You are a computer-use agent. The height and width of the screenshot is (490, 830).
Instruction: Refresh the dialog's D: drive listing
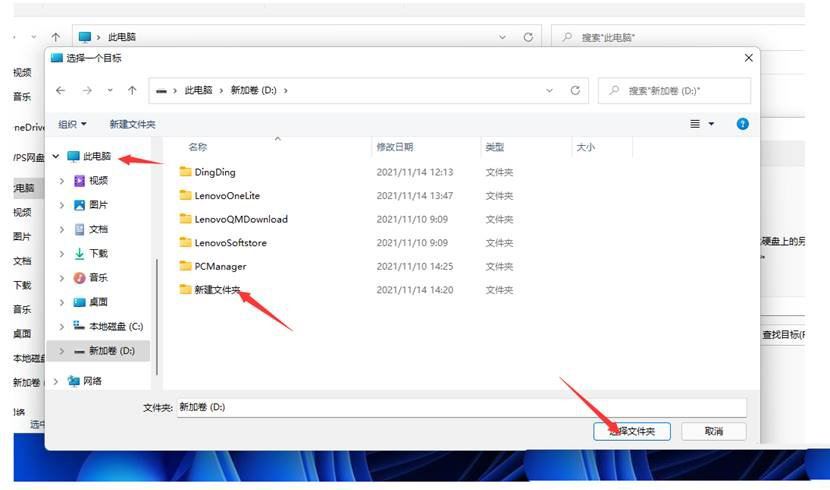point(575,90)
